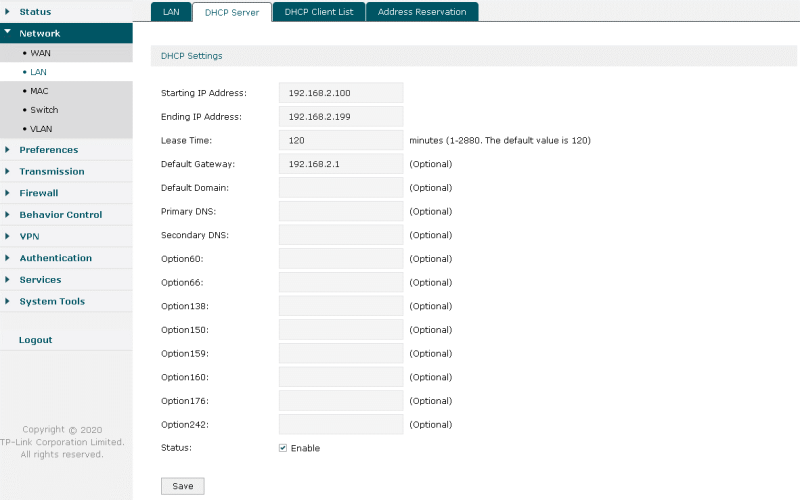Switch to the LAN tab

(x=171, y=12)
